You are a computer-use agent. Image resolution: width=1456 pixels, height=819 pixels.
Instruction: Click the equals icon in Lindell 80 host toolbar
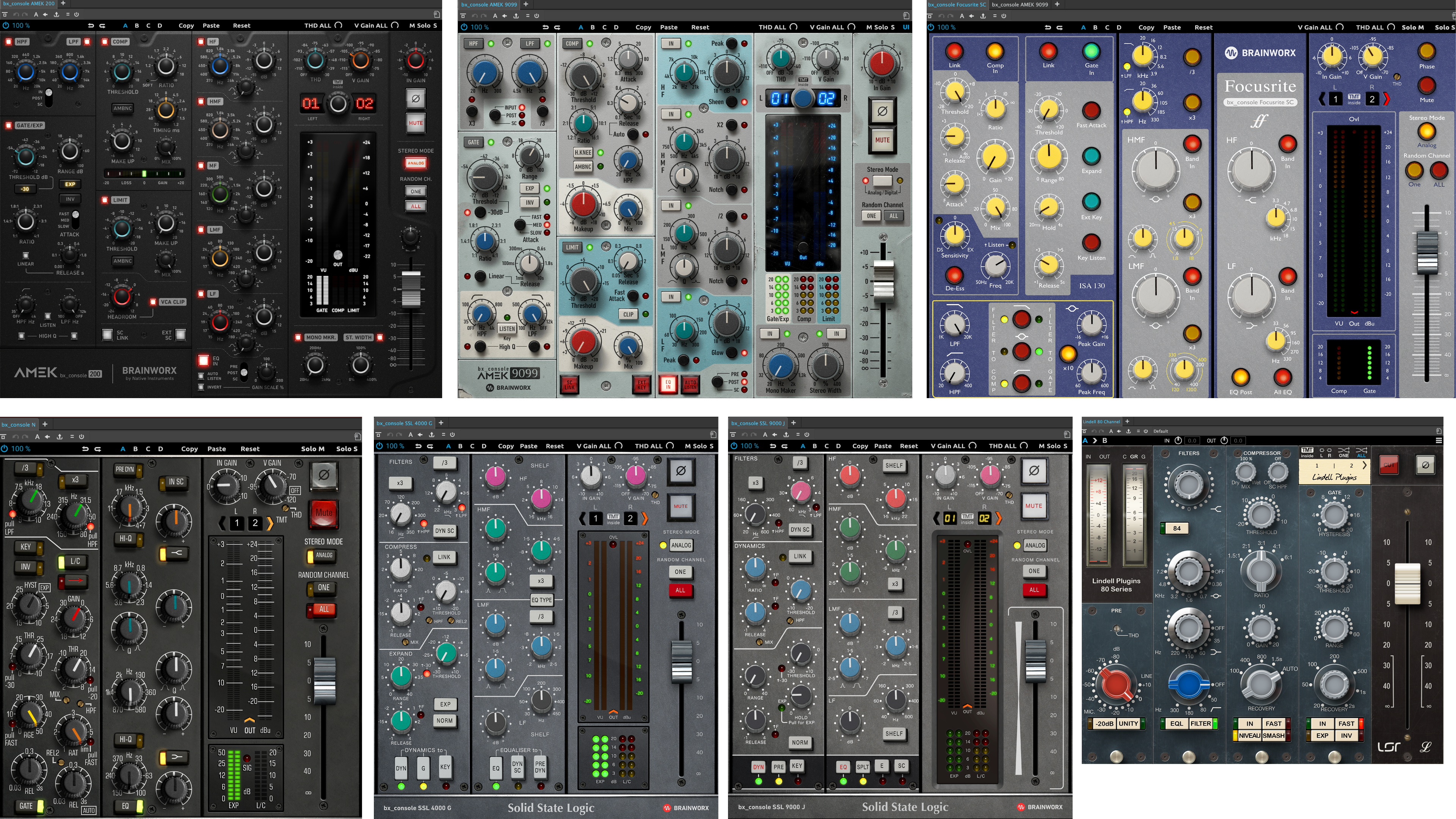click(x=1139, y=431)
